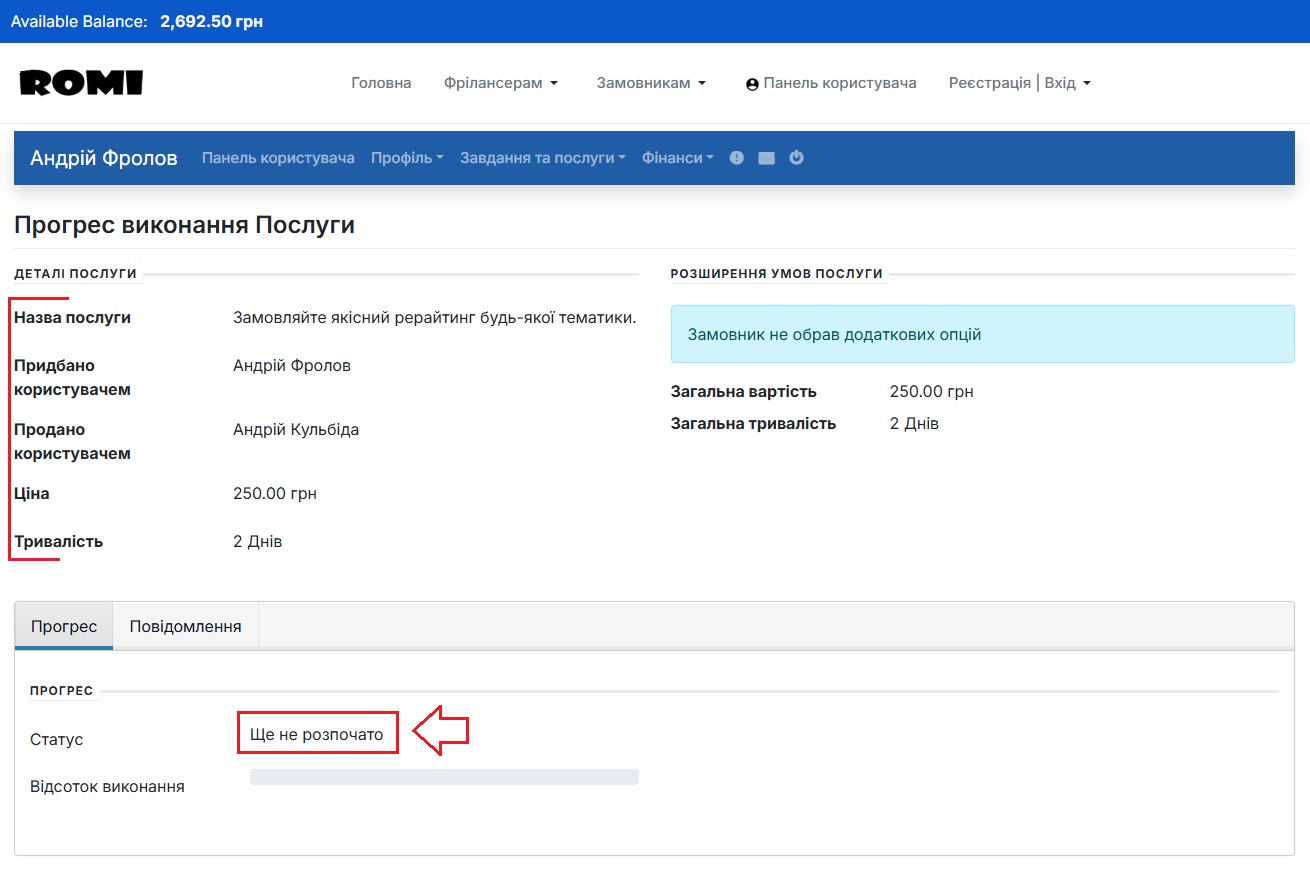Screen dimensions: 1310x869
Task: Select the Прогрес tab
Action: 64,626
